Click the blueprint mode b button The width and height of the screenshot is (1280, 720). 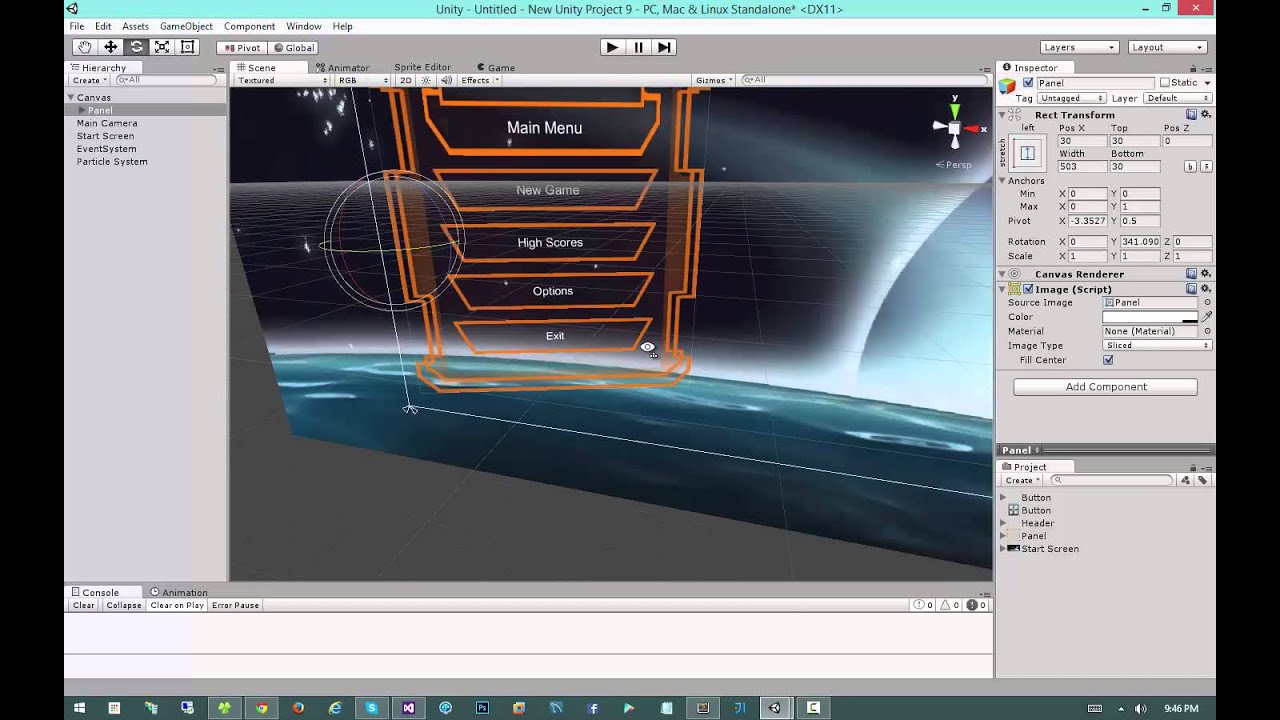tap(1191, 167)
